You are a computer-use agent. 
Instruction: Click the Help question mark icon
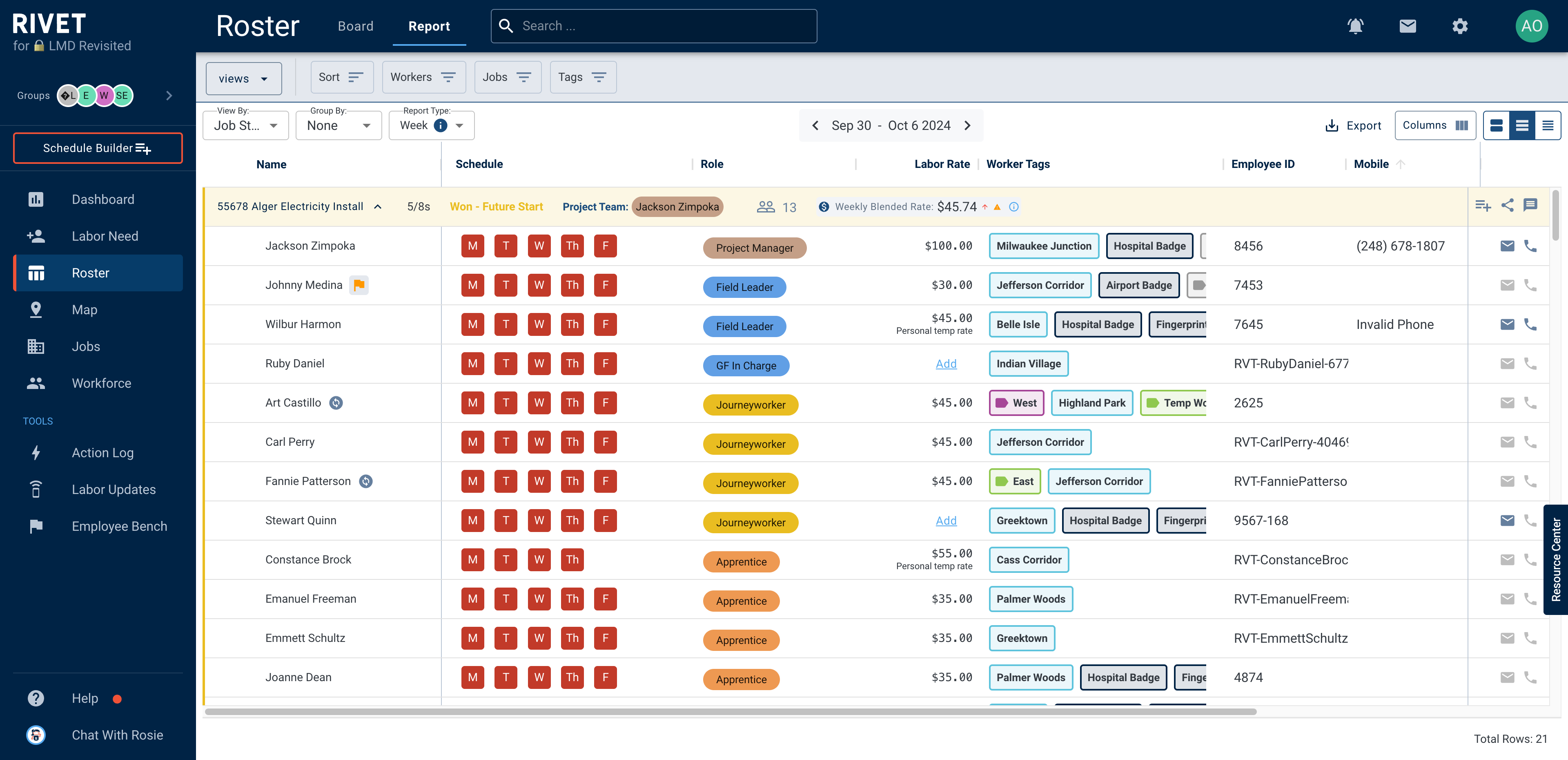36,698
